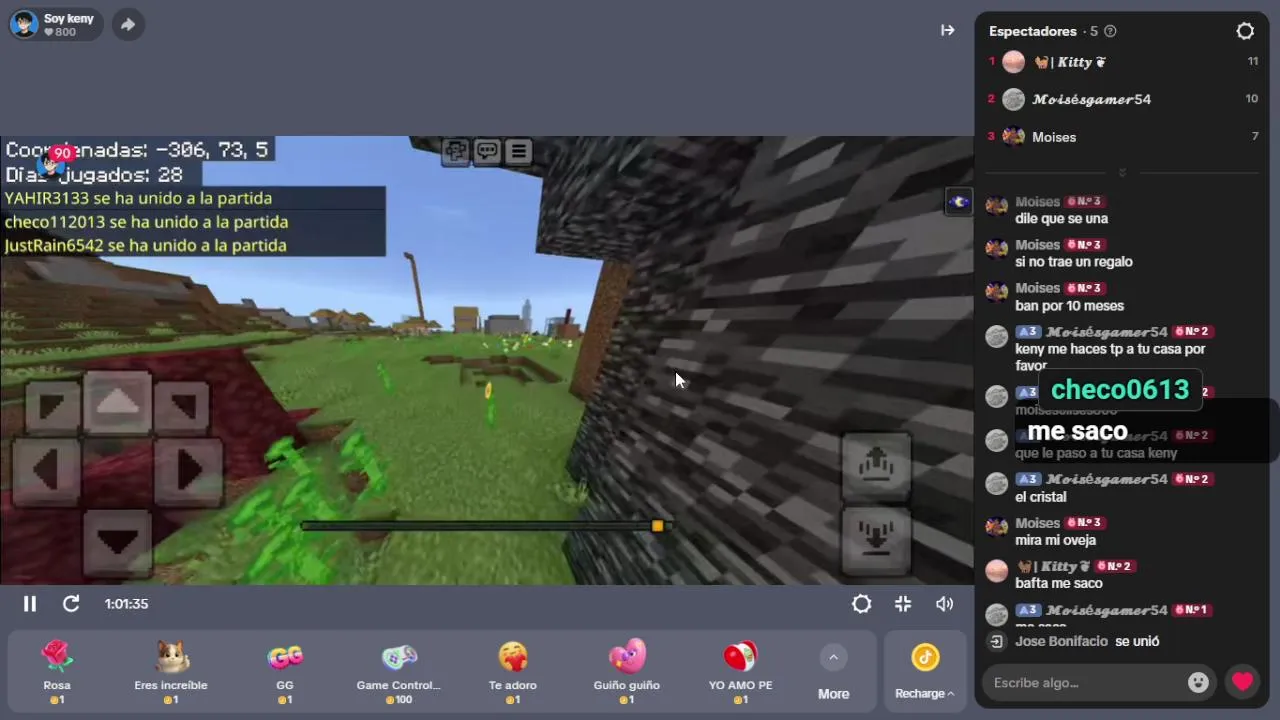1280x720 pixels.
Task: Click Jose Bonifacio joined notification
Action: pyautogui.click(x=1075, y=641)
